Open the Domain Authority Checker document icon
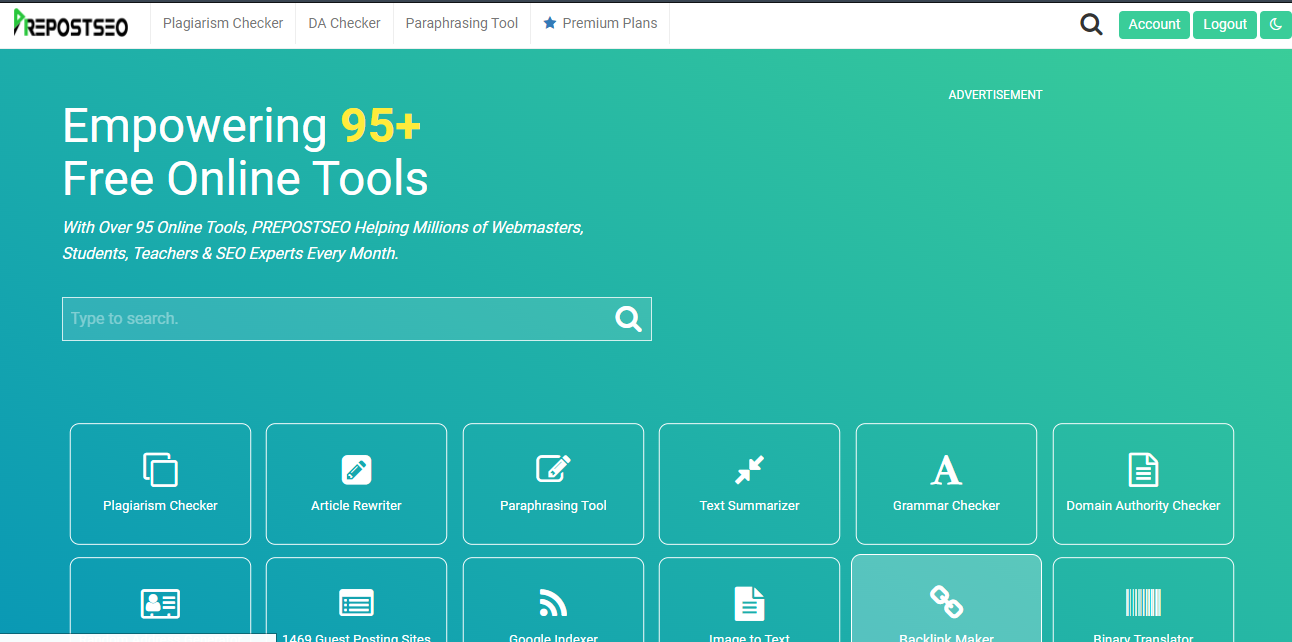This screenshot has height=642, width=1292. click(x=1143, y=469)
